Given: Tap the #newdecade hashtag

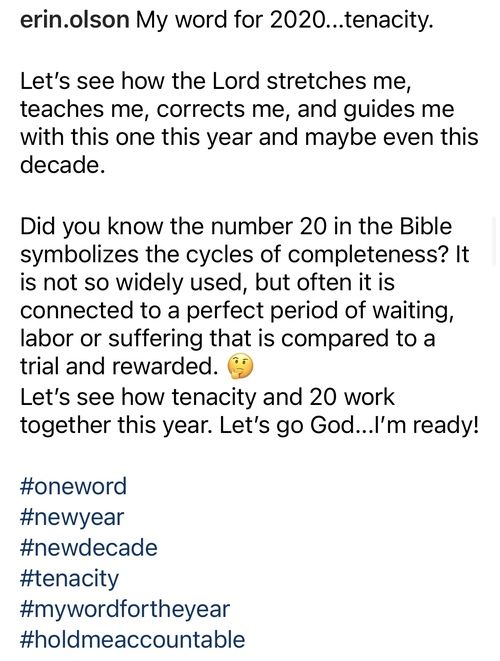Looking at the screenshot, I should 89,548.
